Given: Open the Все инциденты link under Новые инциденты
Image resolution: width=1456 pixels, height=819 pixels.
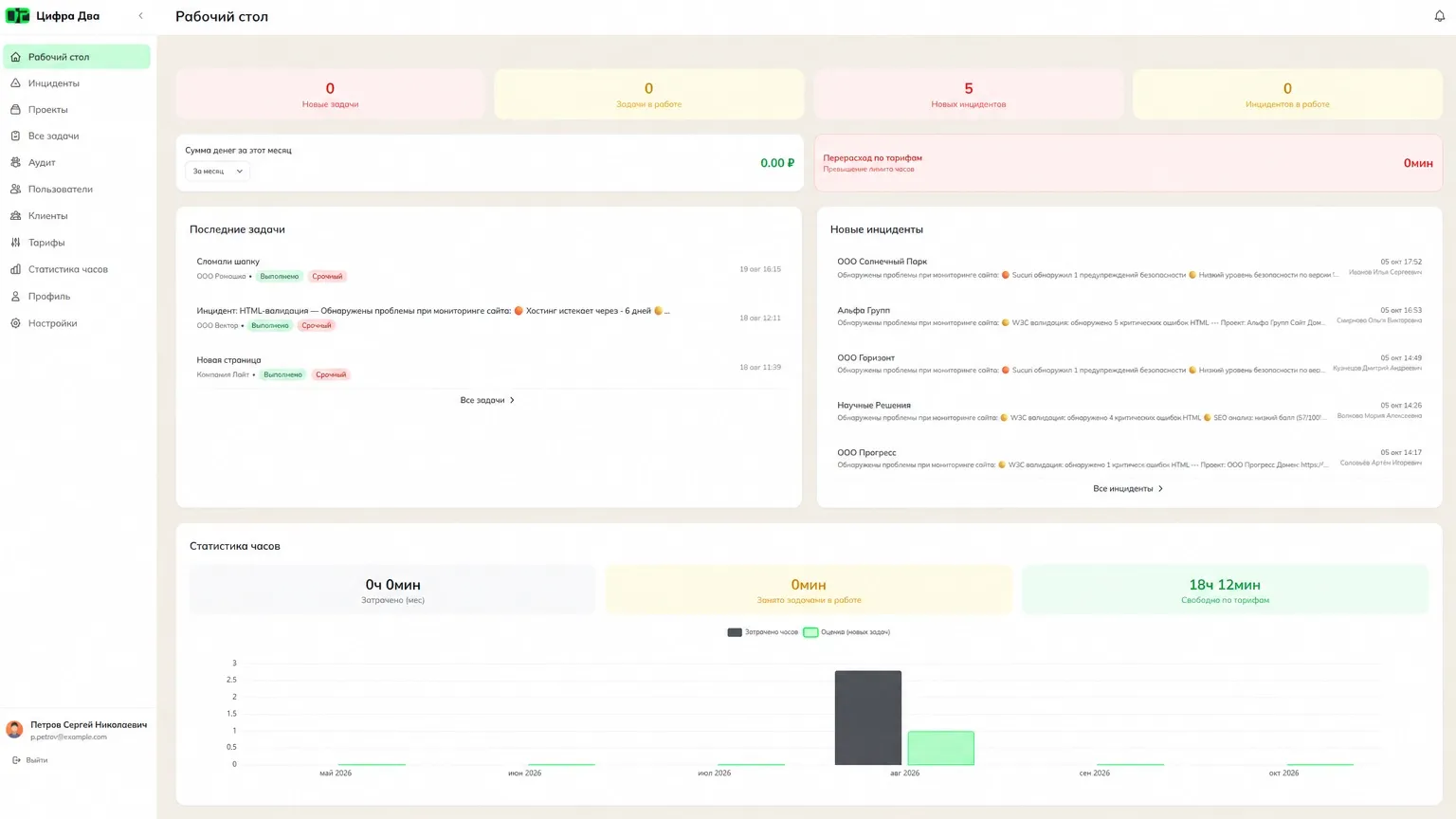Looking at the screenshot, I should coord(1128,489).
